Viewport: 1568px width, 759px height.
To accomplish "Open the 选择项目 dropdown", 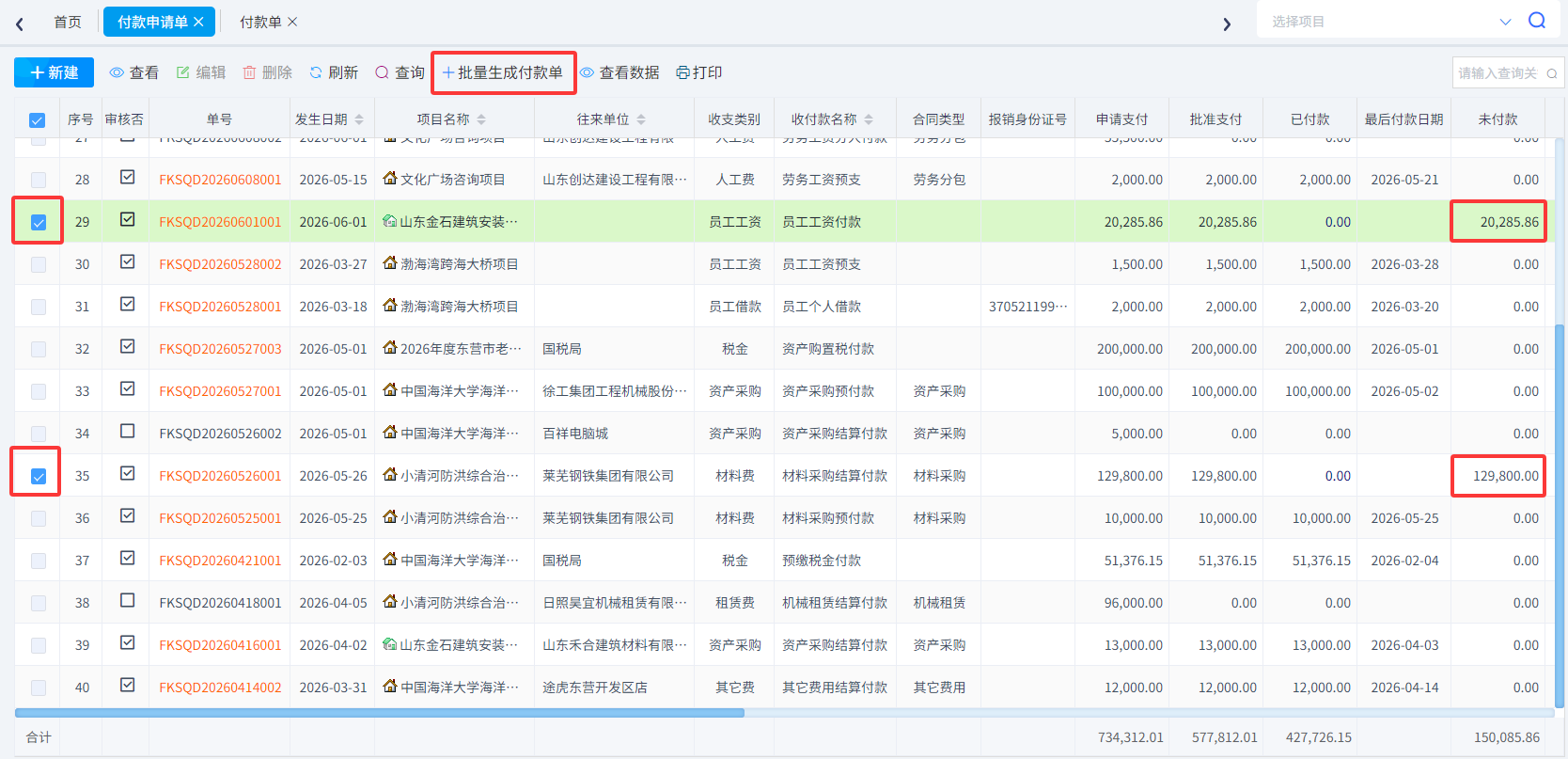I will 1389,21.
